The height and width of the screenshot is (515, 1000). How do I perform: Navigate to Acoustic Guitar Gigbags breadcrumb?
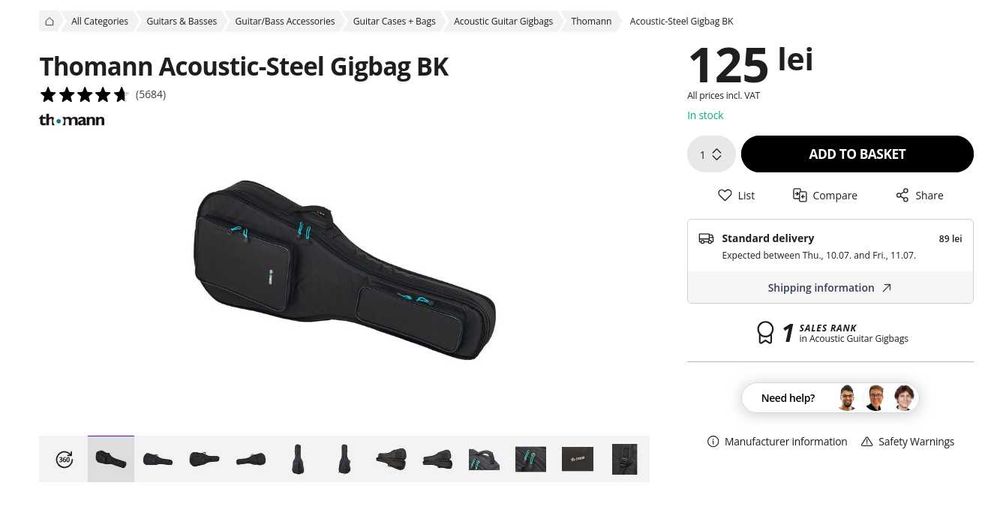pos(503,21)
